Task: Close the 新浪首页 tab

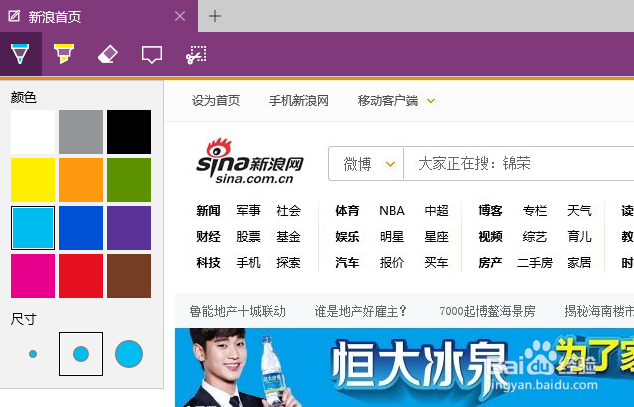Action: click(x=180, y=16)
